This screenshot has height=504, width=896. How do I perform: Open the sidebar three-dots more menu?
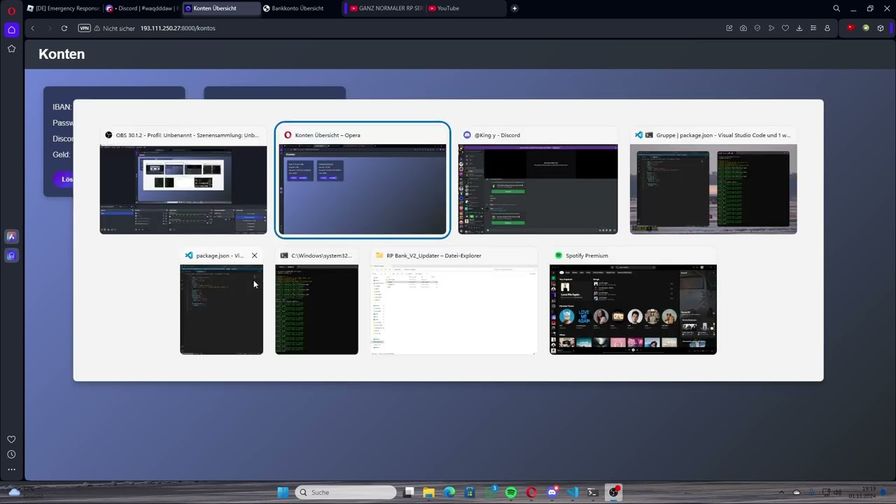(11, 470)
